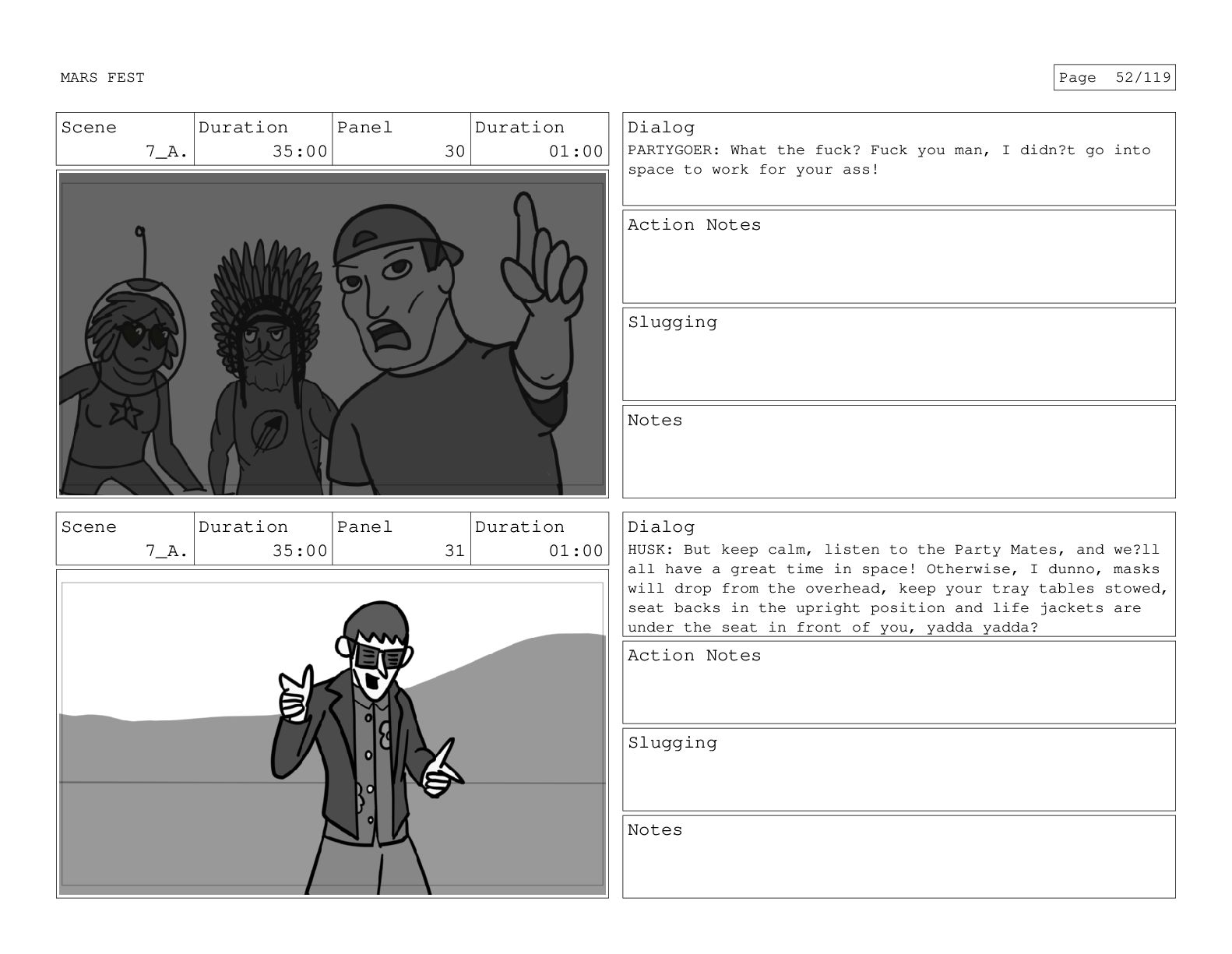Select the panel 30 storyboard thumbnail
The width and height of the screenshot is (1232, 954).
(333, 334)
